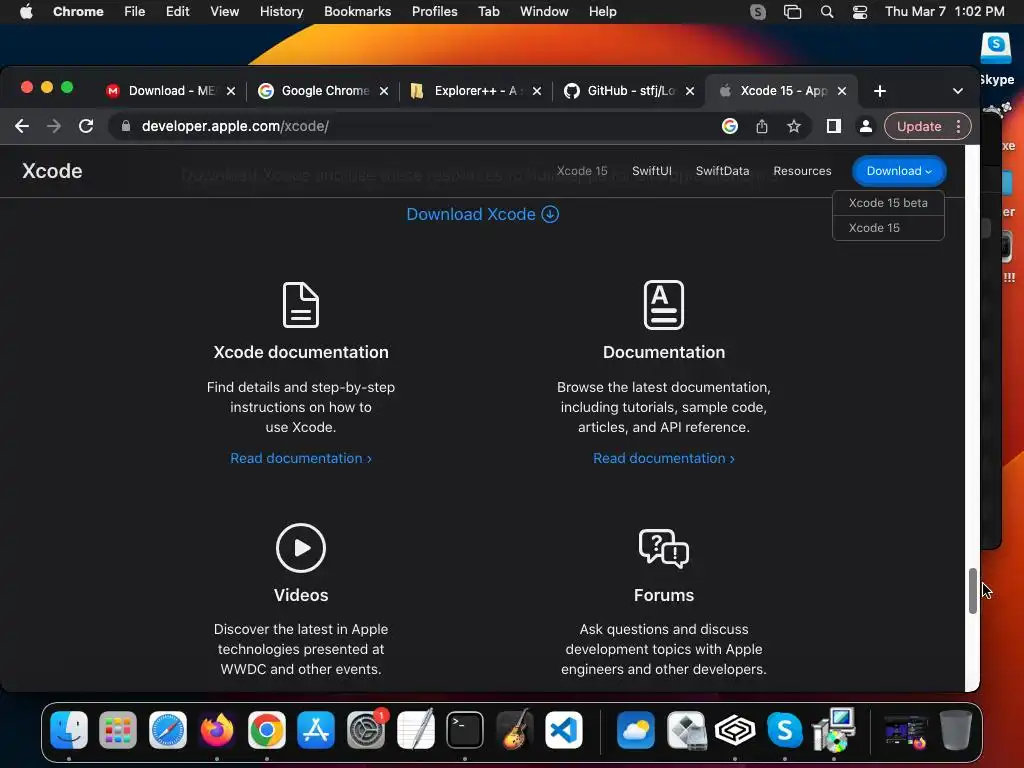Image resolution: width=1024 pixels, height=768 pixels.
Task: Open Spotlight search in the menu bar
Action: [x=827, y=12]
